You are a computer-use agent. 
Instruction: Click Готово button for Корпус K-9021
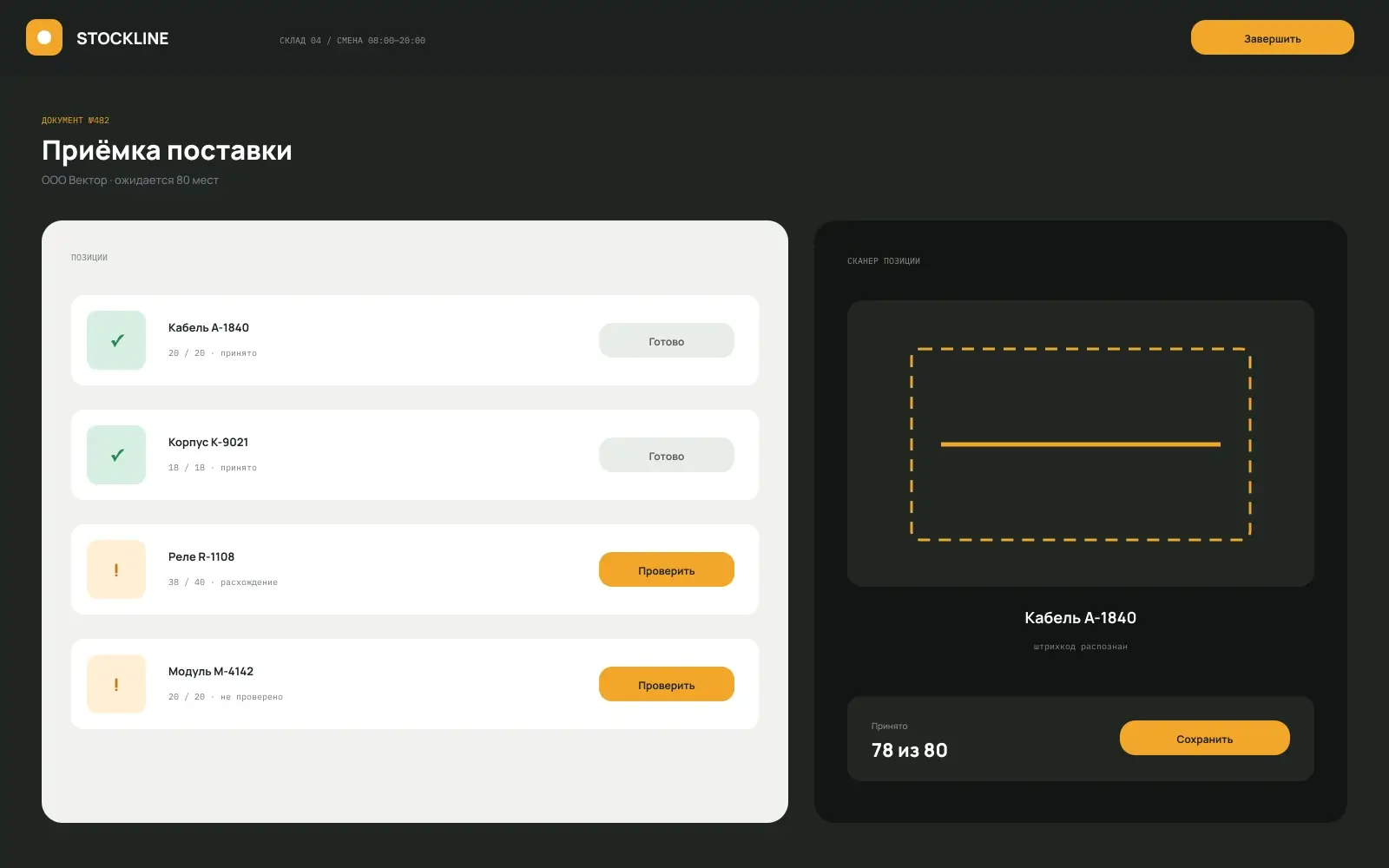666,455
